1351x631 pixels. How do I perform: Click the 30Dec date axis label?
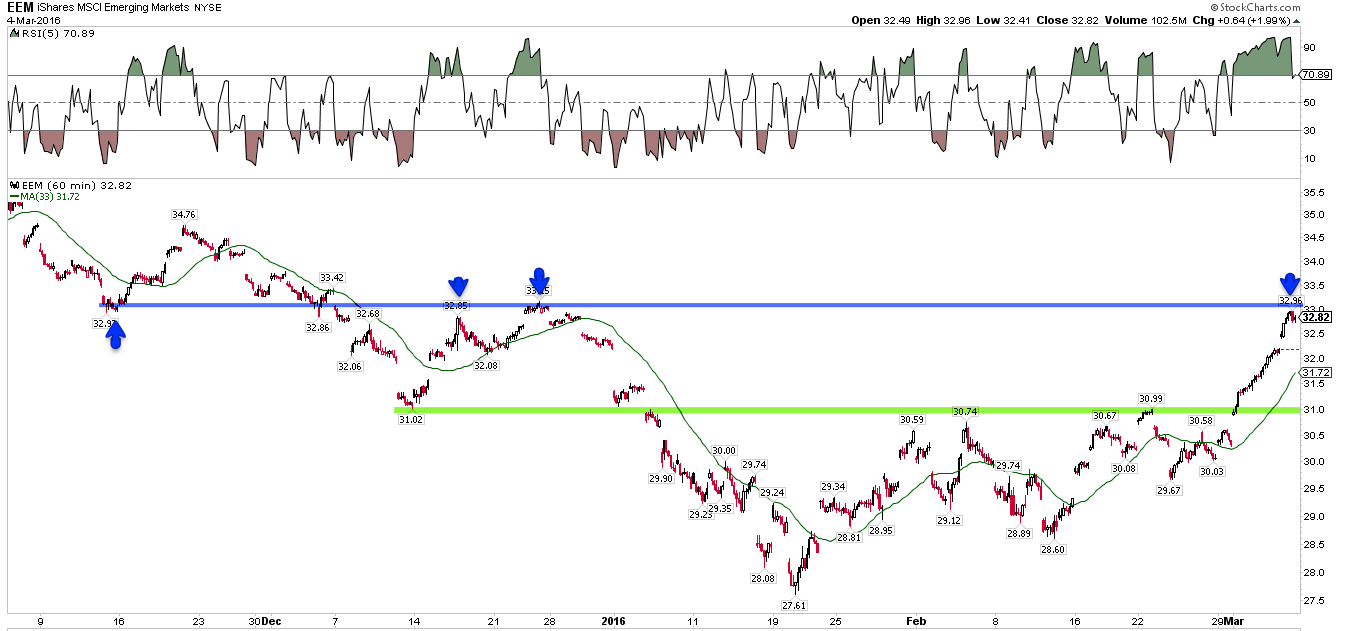click(x=264, y=621)
